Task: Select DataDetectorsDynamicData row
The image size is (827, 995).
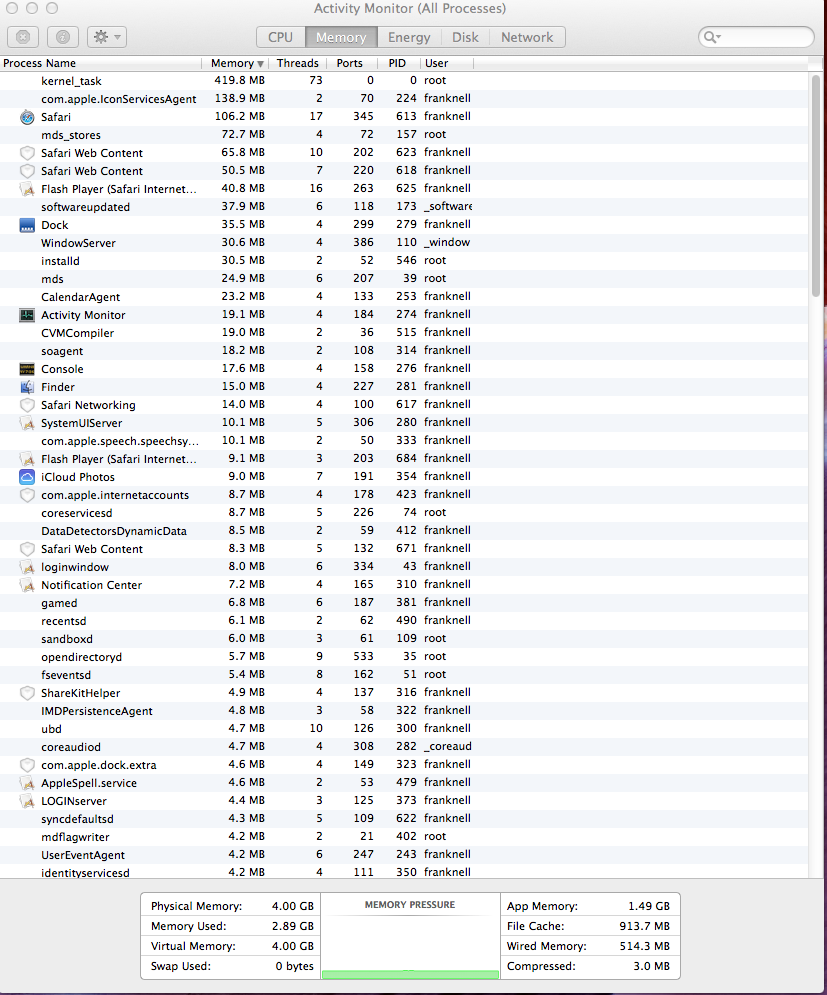Action: [x=404, y=530]
